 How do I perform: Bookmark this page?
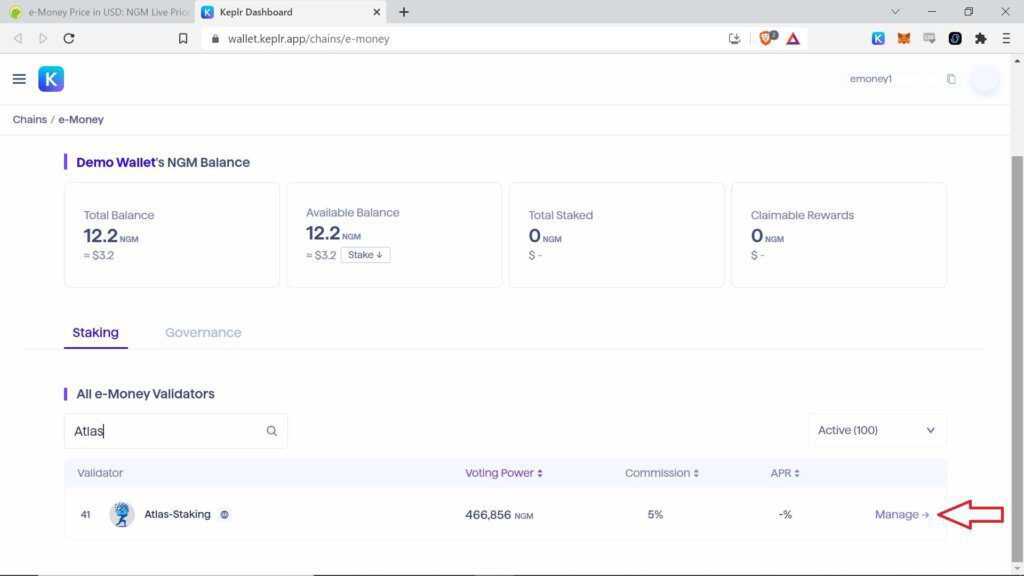pos(183,39)
